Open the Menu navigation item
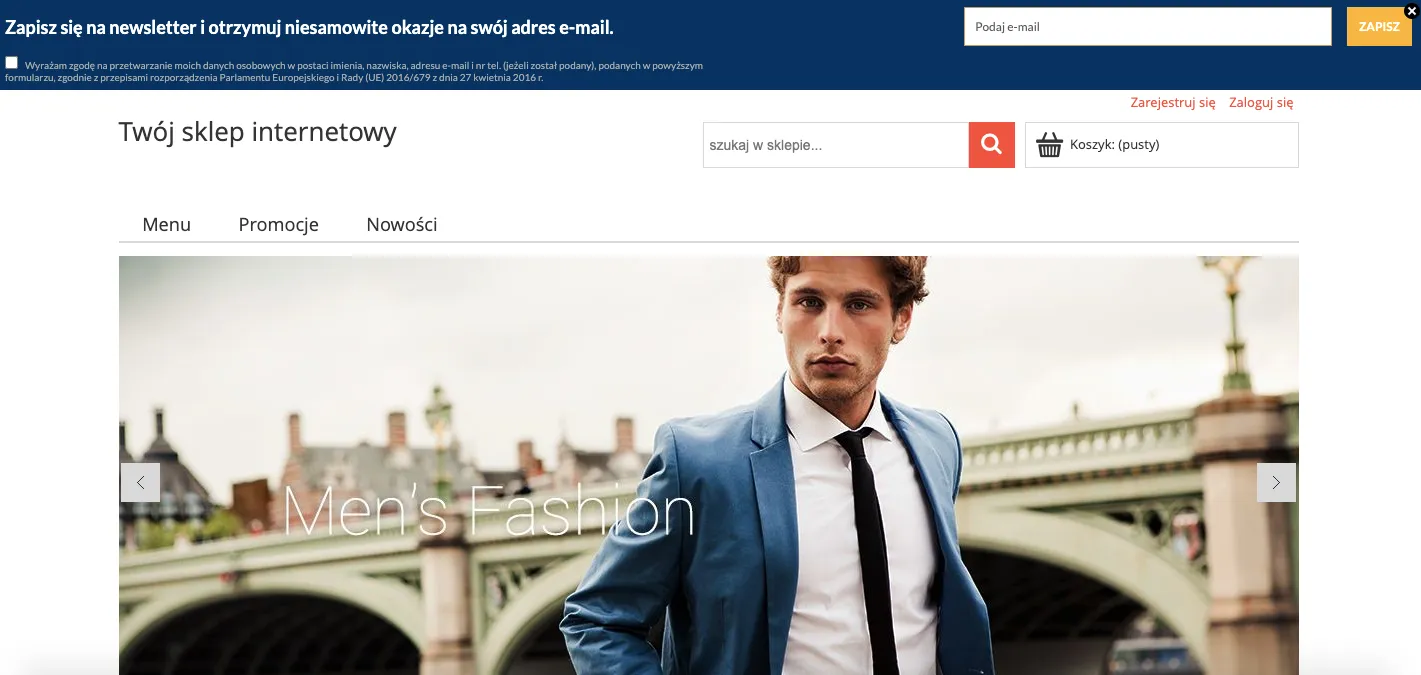The width and height of the screenshot is (1421, 675). point(167,224)
